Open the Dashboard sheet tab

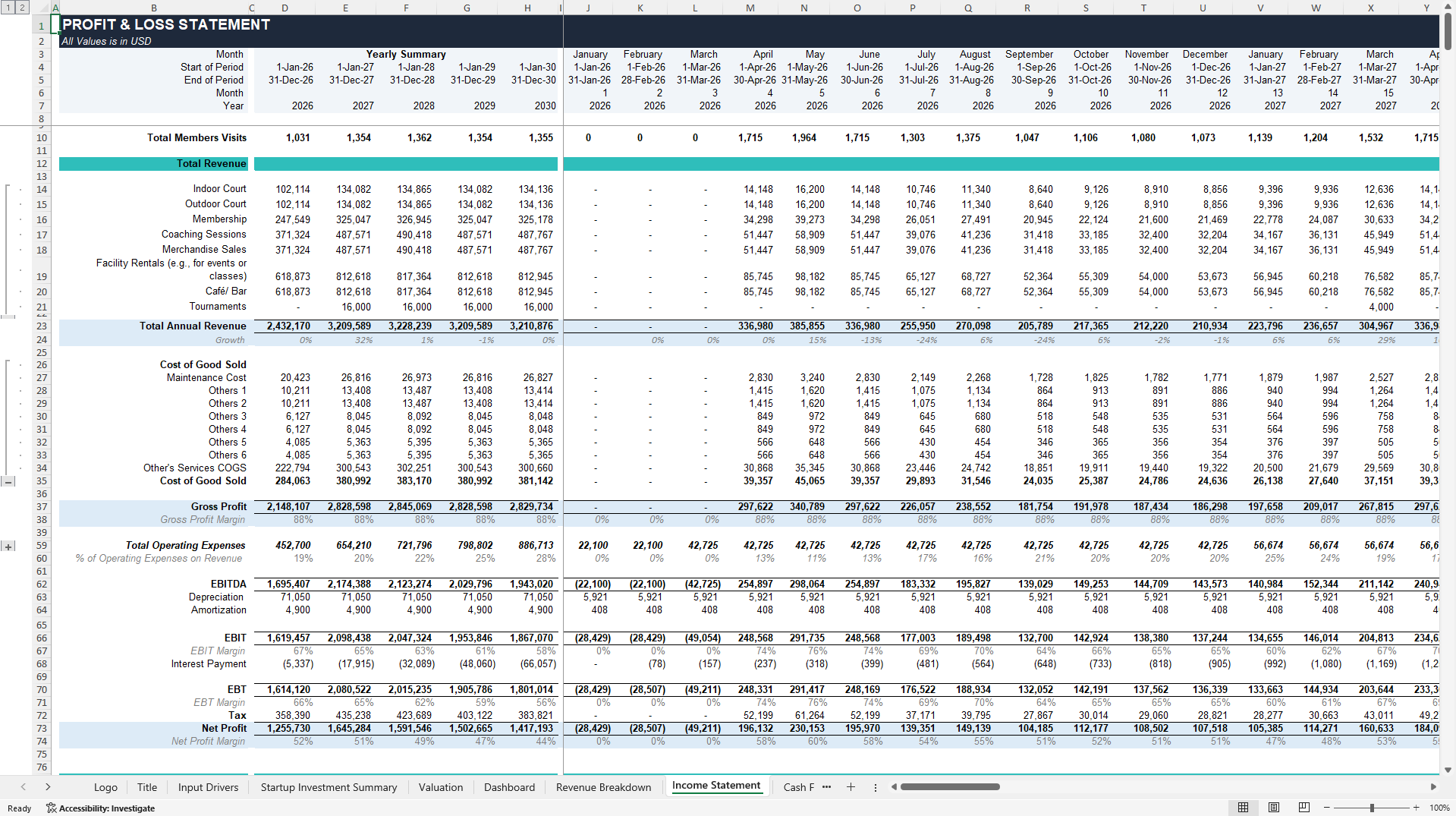click(509, 787)
